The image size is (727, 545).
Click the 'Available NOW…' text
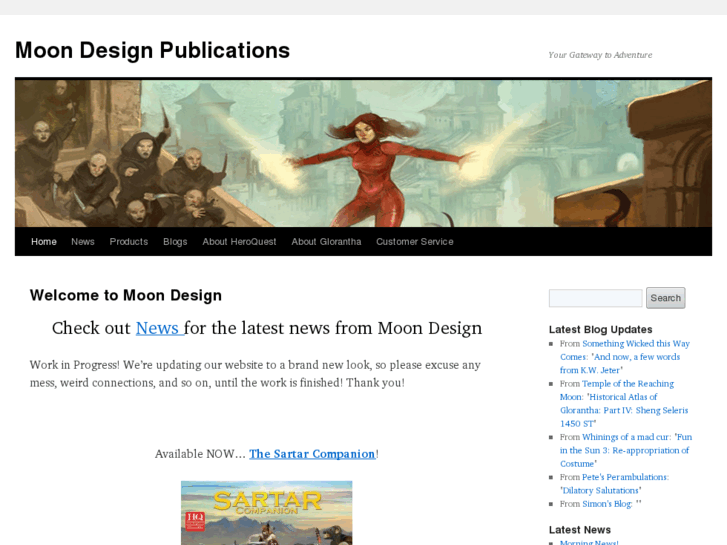pyautogui.click(x=200, y=454)
